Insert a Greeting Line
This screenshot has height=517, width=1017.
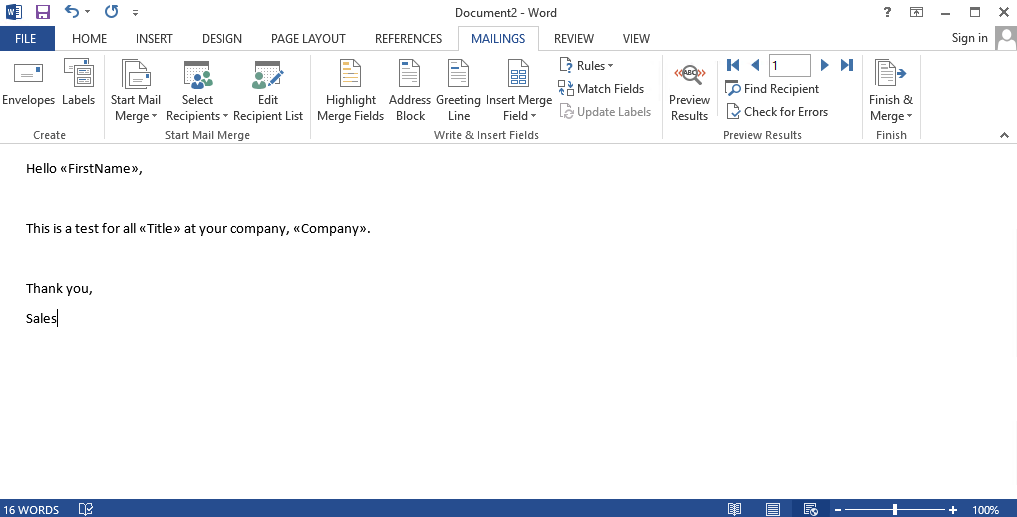click(459, 90)
